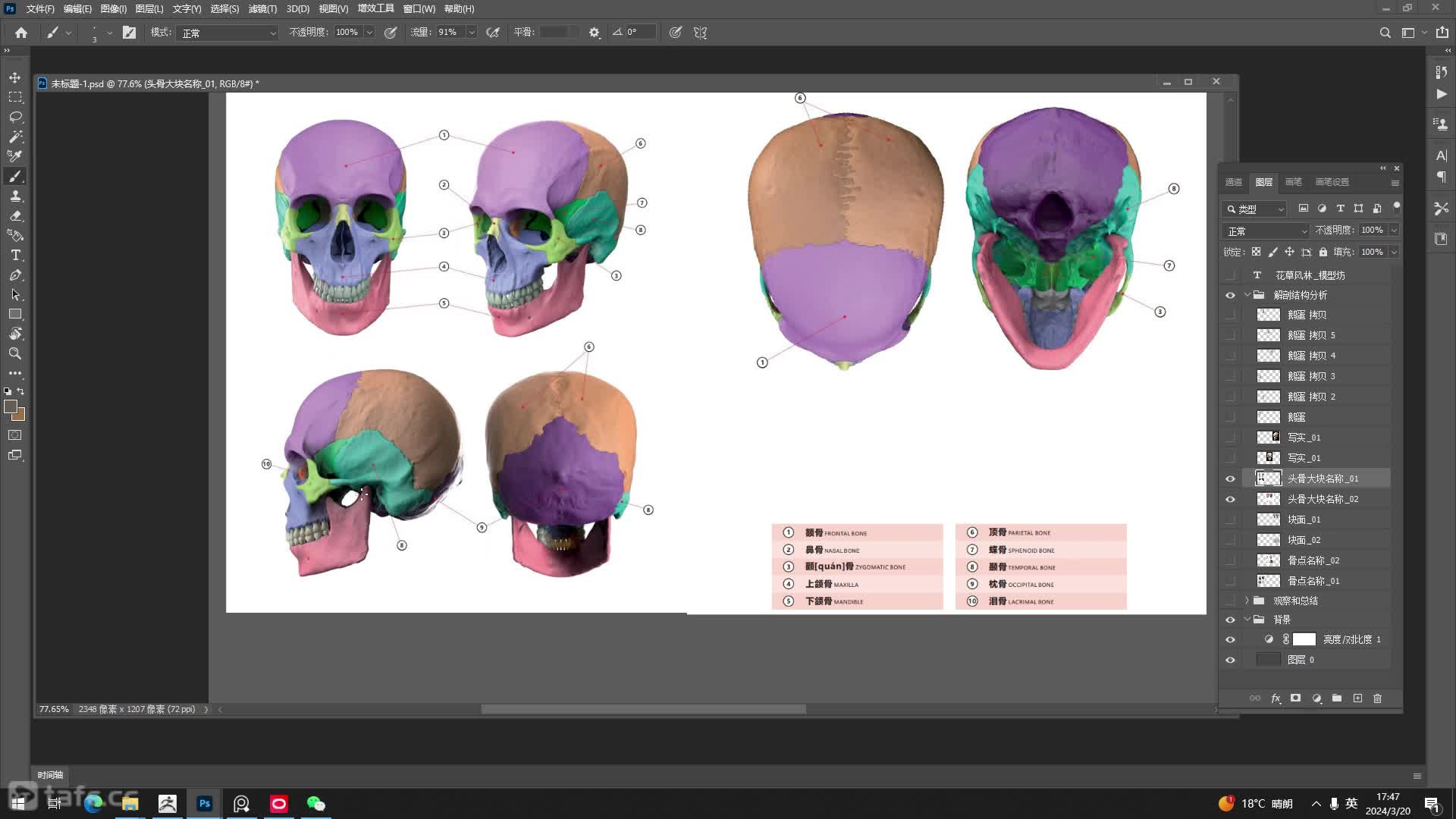Collapse the 背景 group

coord(1247,620)
